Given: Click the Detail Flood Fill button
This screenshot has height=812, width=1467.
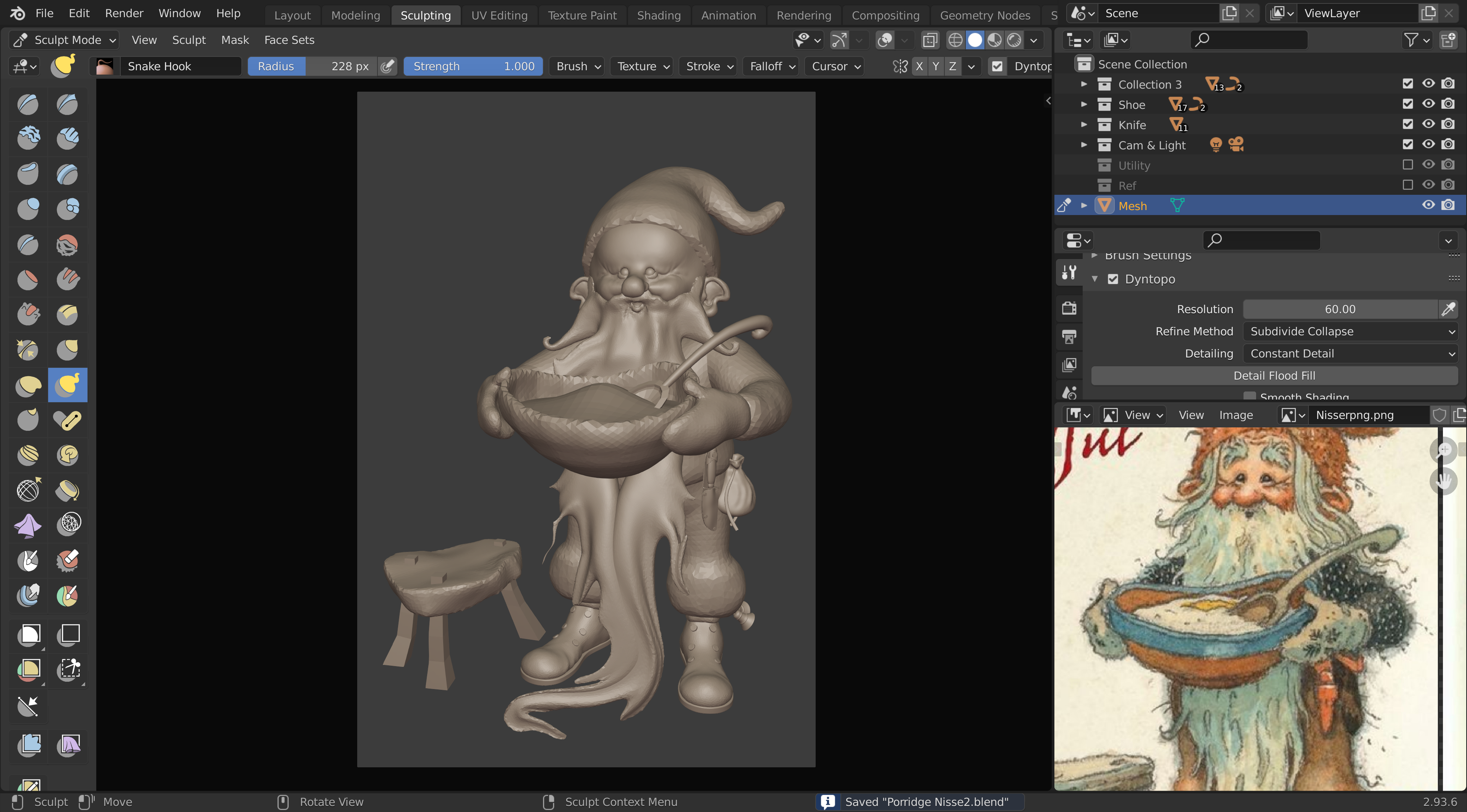Looking at the screenshot, I should [1274, 376].
